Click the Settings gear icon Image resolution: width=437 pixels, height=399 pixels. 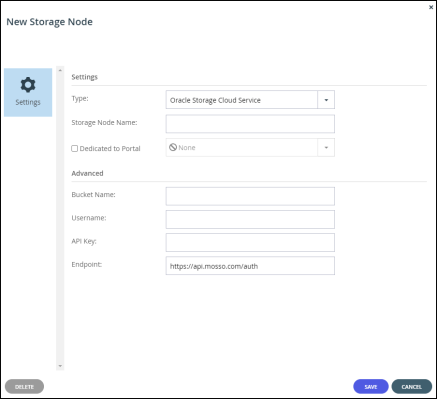coord(28,85)
